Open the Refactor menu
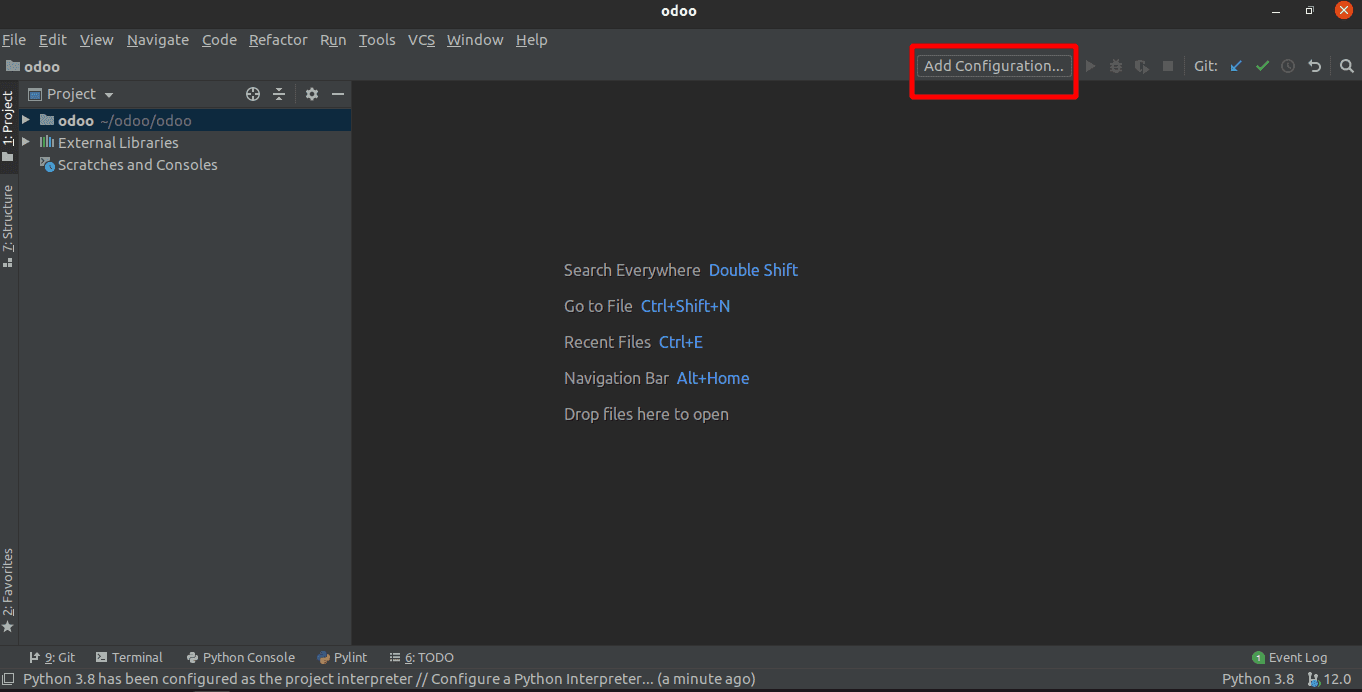 click(x=278, y=40)
